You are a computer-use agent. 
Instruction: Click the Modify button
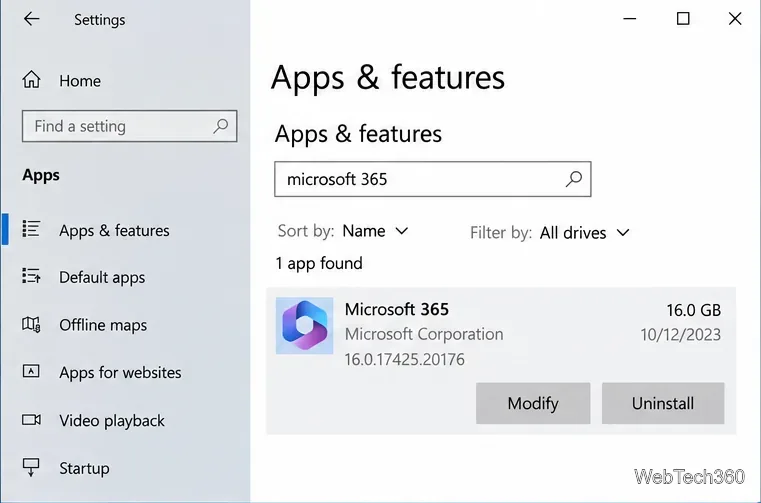pos(533,403)
